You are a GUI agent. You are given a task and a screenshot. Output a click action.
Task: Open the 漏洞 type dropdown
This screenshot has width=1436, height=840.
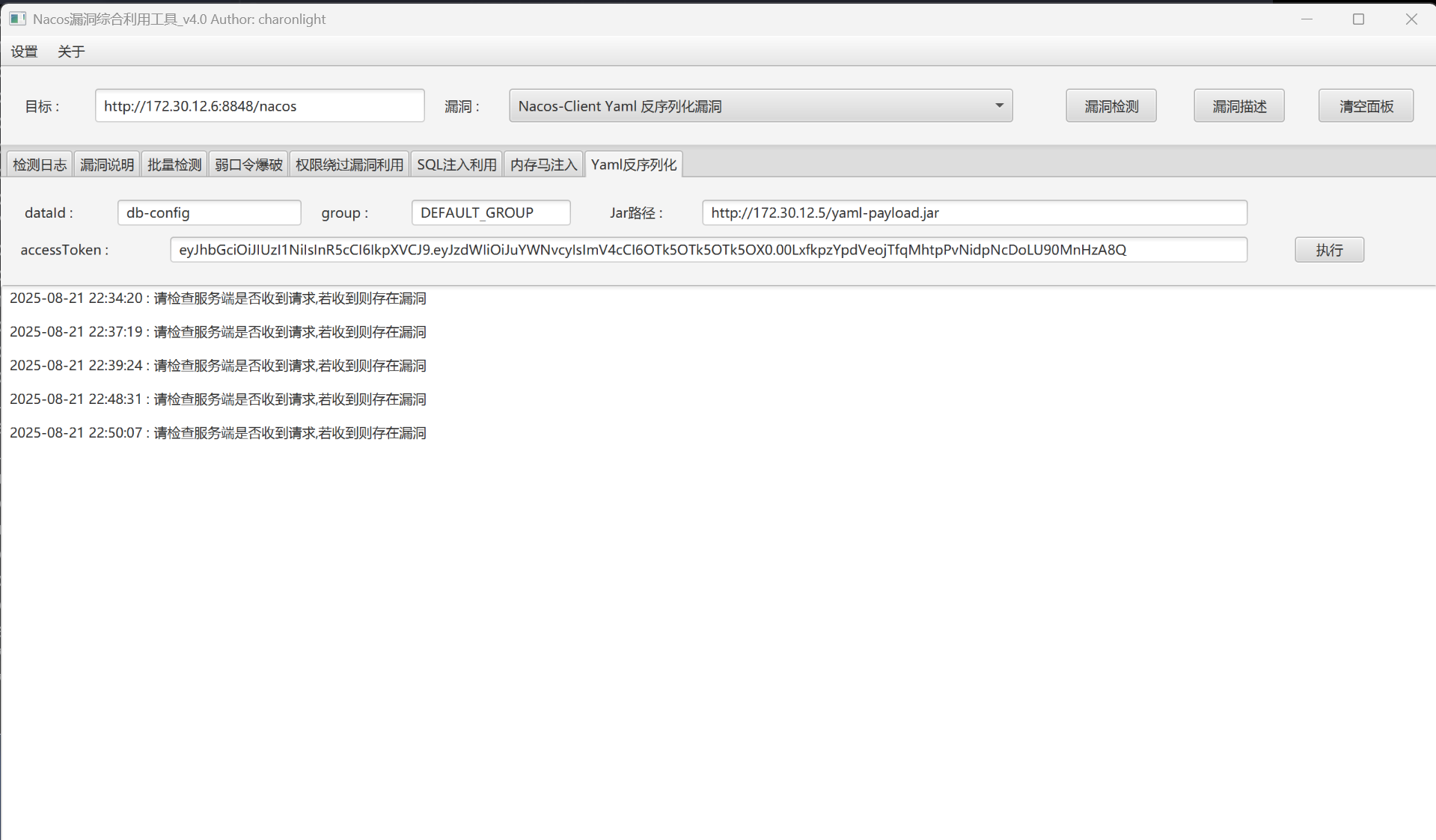point(760,105)
